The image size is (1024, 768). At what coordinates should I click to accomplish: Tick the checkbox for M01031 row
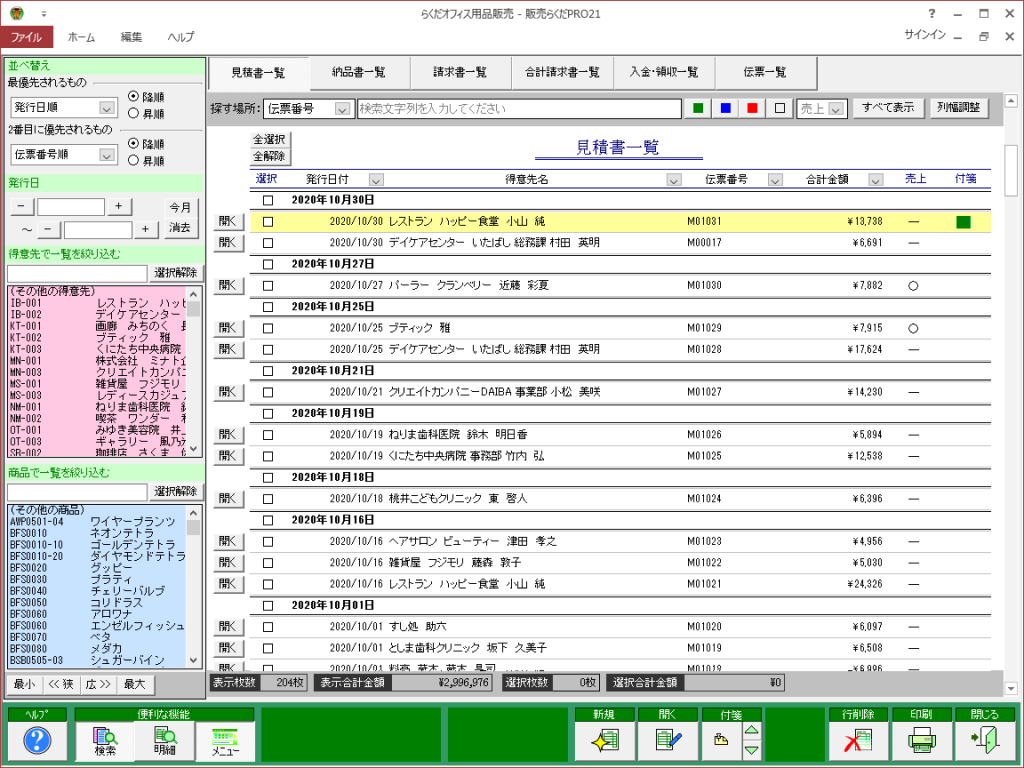268,222
